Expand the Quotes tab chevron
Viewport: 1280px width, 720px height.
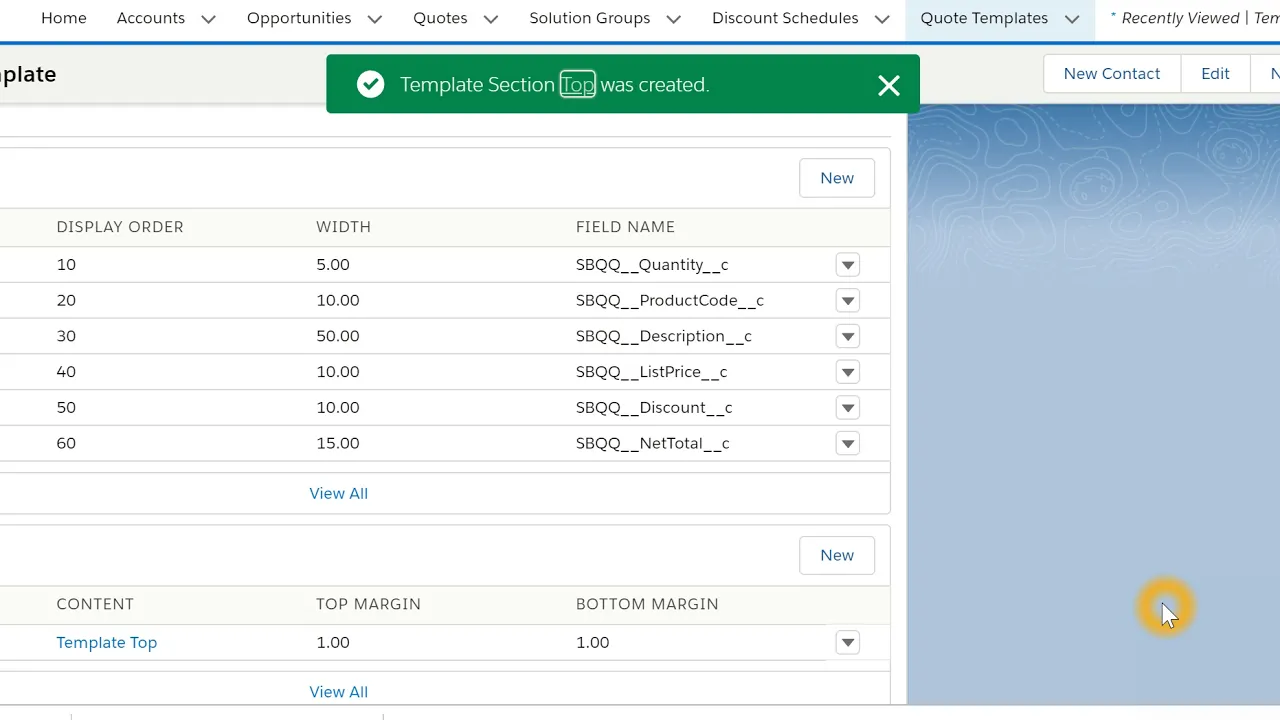click(491, 19)
